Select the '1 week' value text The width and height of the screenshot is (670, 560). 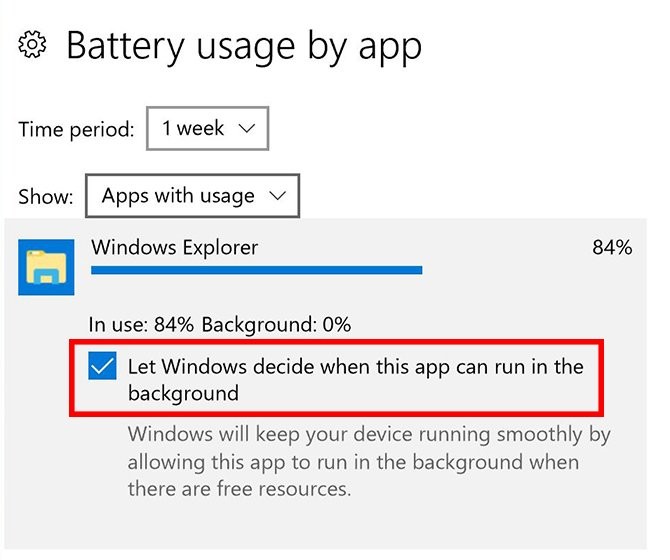(x=192, y=129)
